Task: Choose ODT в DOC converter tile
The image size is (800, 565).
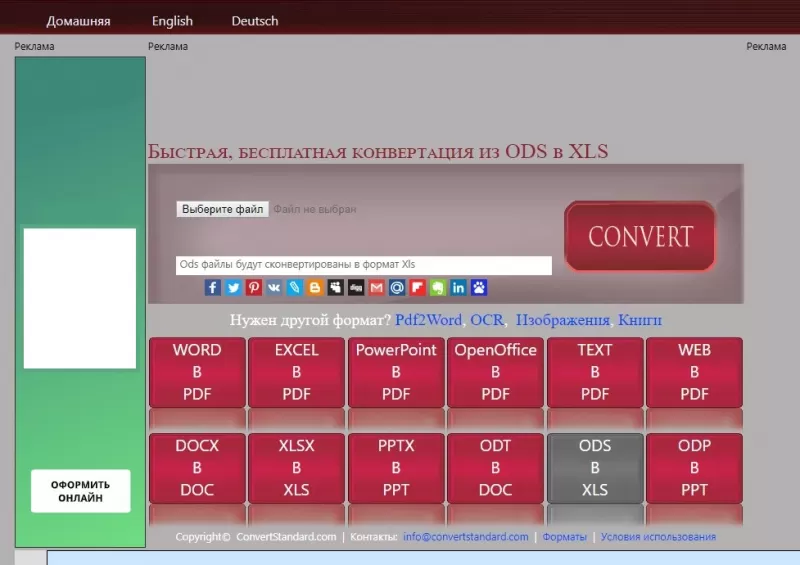Action: point(495,468)
